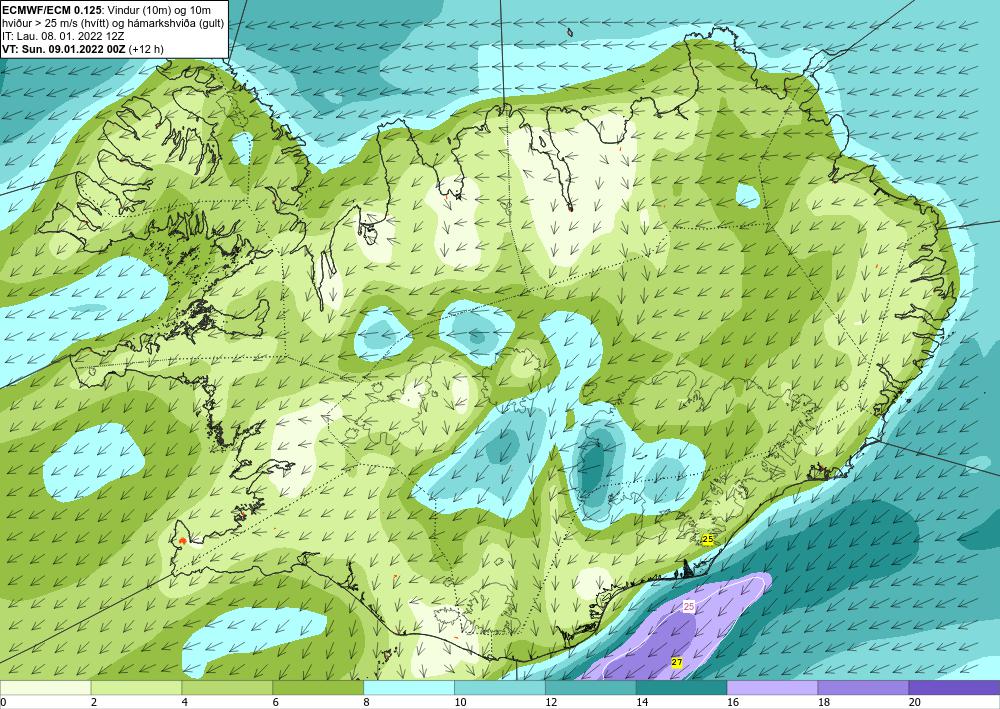Click the light green 2–4 m/s legend swatch
The image size is (1000, 709).
(x=136, y=688)
